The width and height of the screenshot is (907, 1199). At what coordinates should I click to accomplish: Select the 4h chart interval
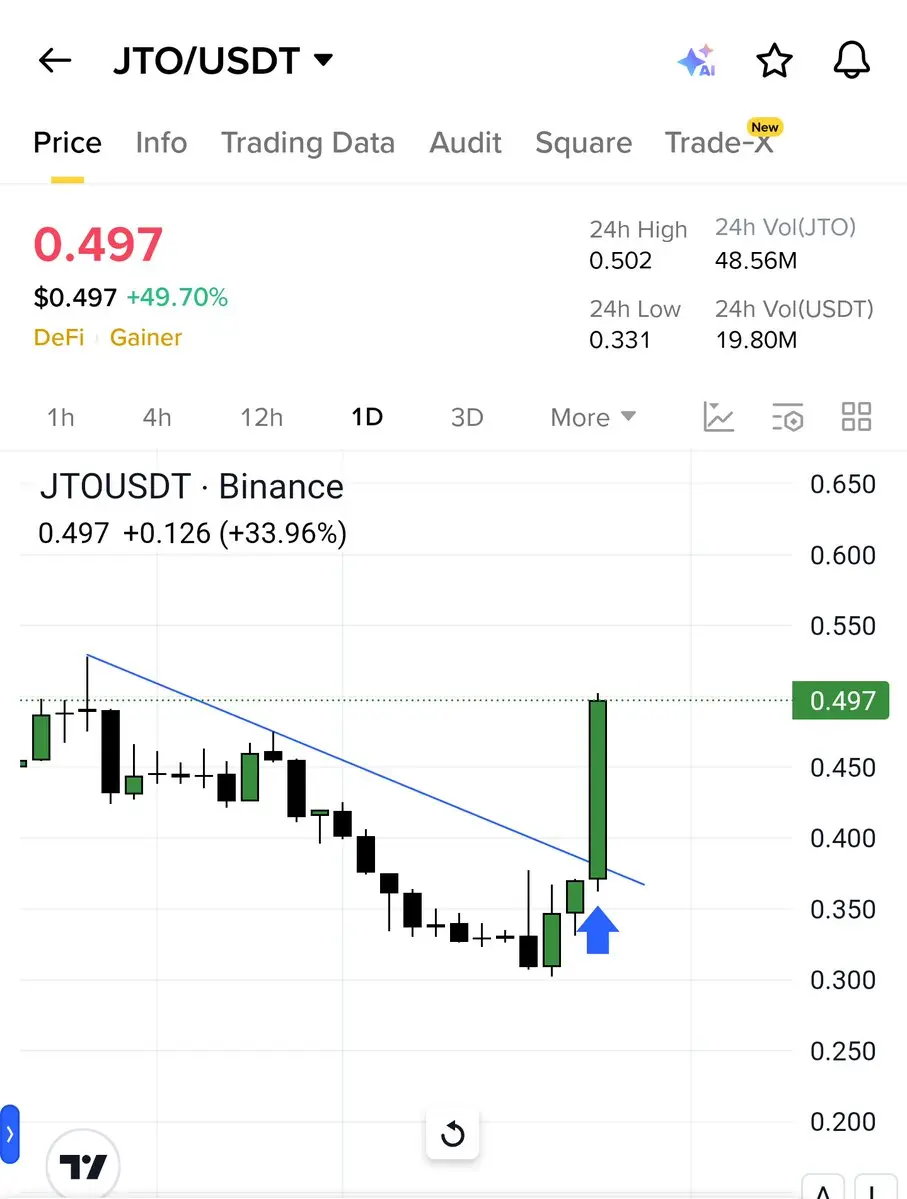click(x=157, y=418)
